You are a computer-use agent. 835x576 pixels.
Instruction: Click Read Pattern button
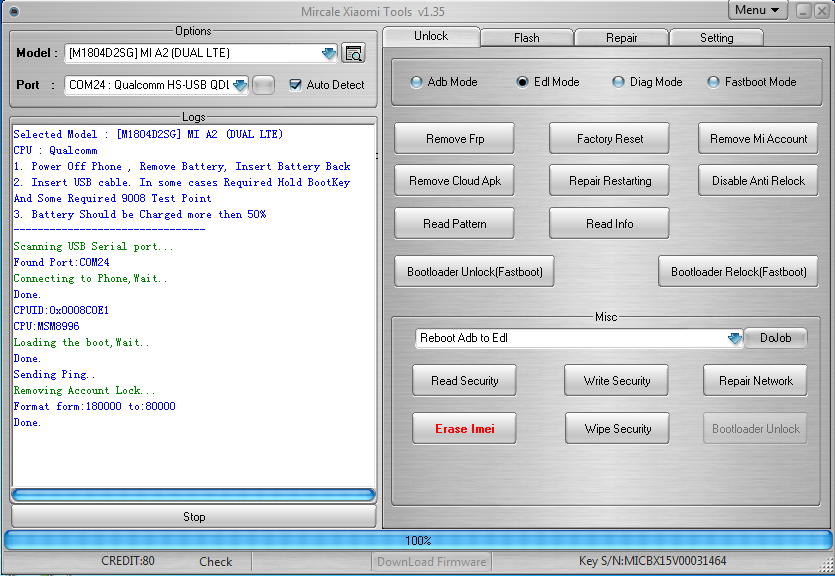click(x=455, y=224)
